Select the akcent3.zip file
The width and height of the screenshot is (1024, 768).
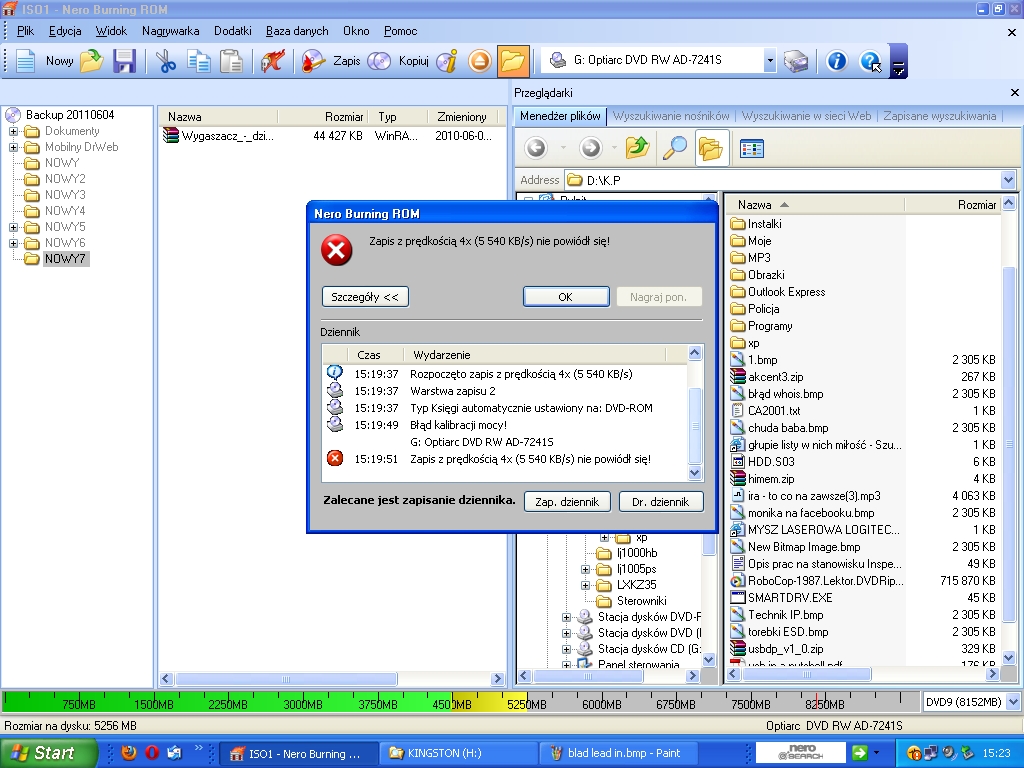776,377
